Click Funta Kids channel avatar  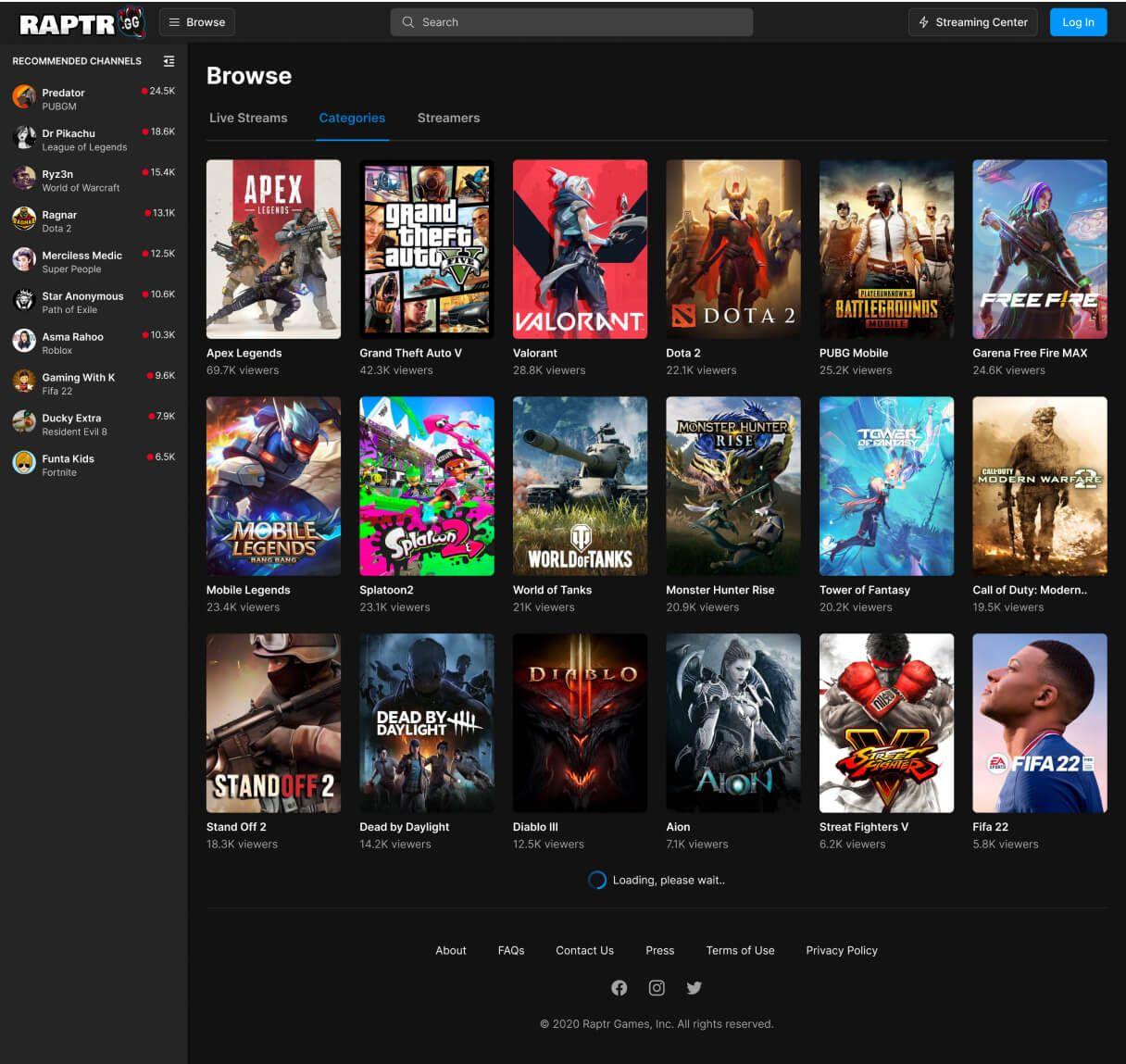point(24,463)
